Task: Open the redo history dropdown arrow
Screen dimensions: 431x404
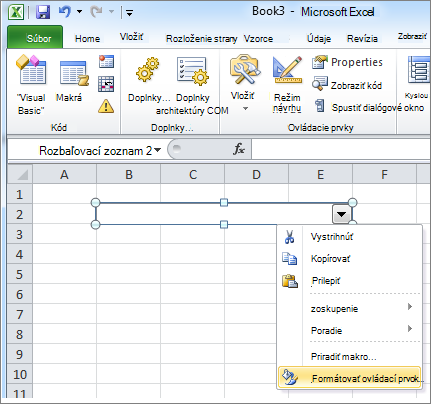Action: pos(111,12)
